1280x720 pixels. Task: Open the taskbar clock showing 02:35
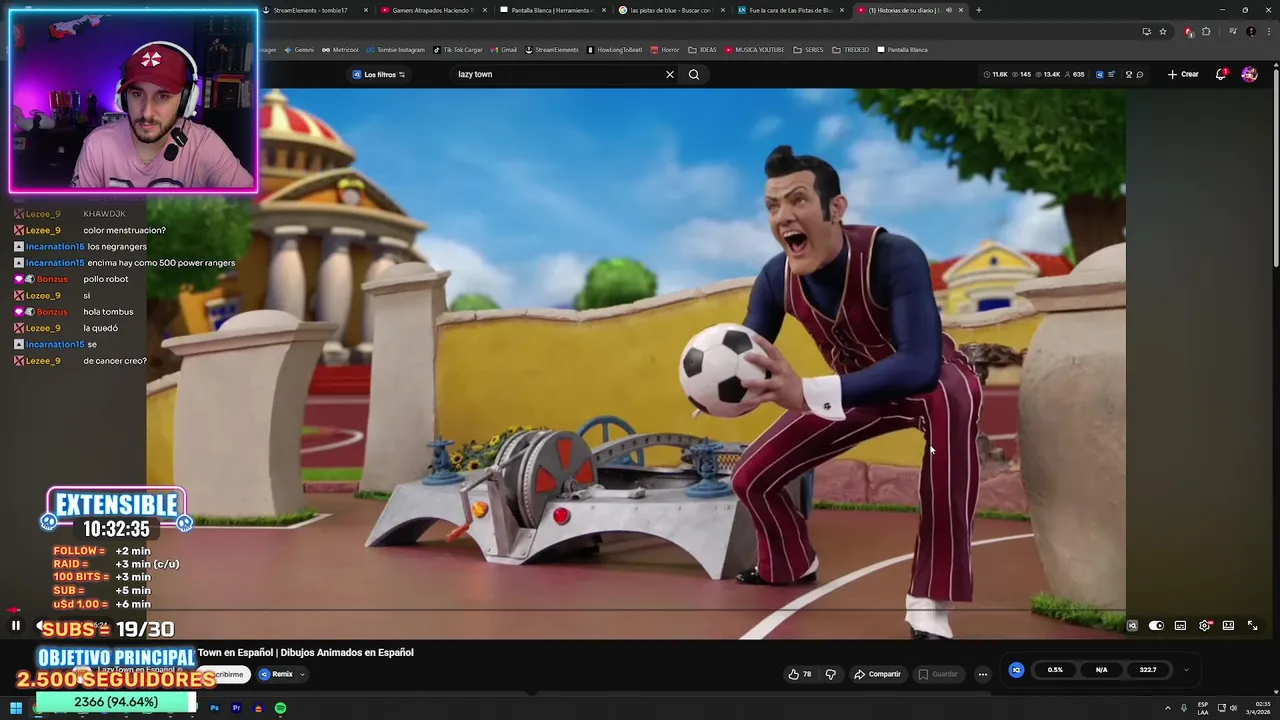[x=1256, y=708]
